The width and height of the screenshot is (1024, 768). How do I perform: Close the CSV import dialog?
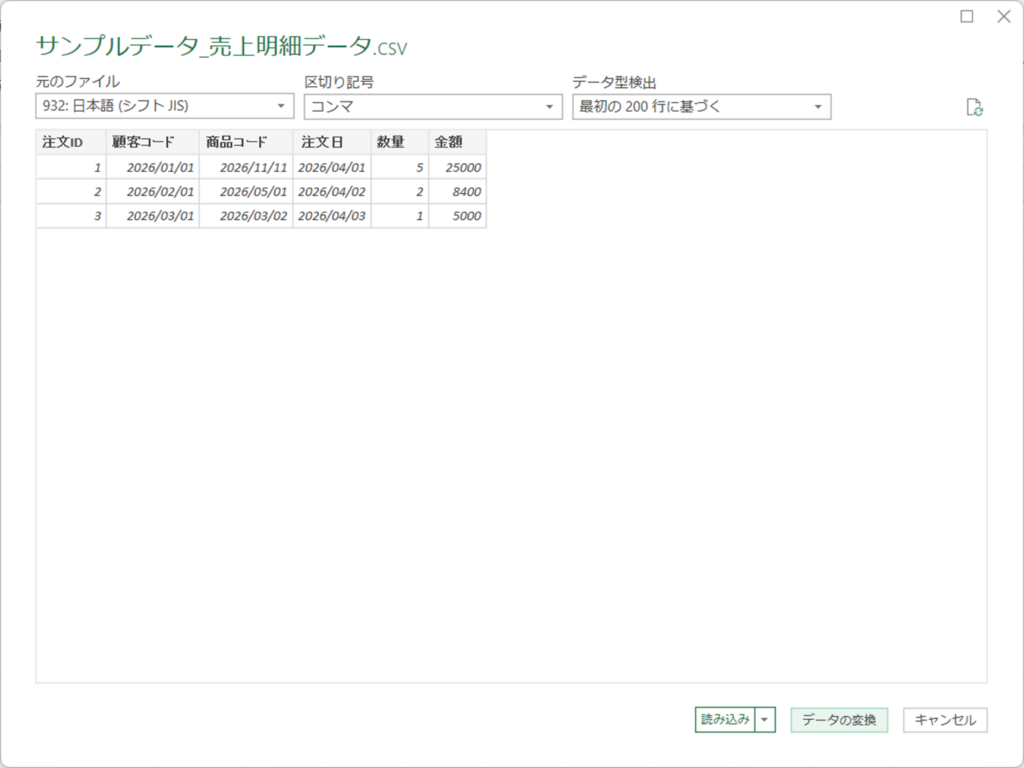(x=1003, y=16)
